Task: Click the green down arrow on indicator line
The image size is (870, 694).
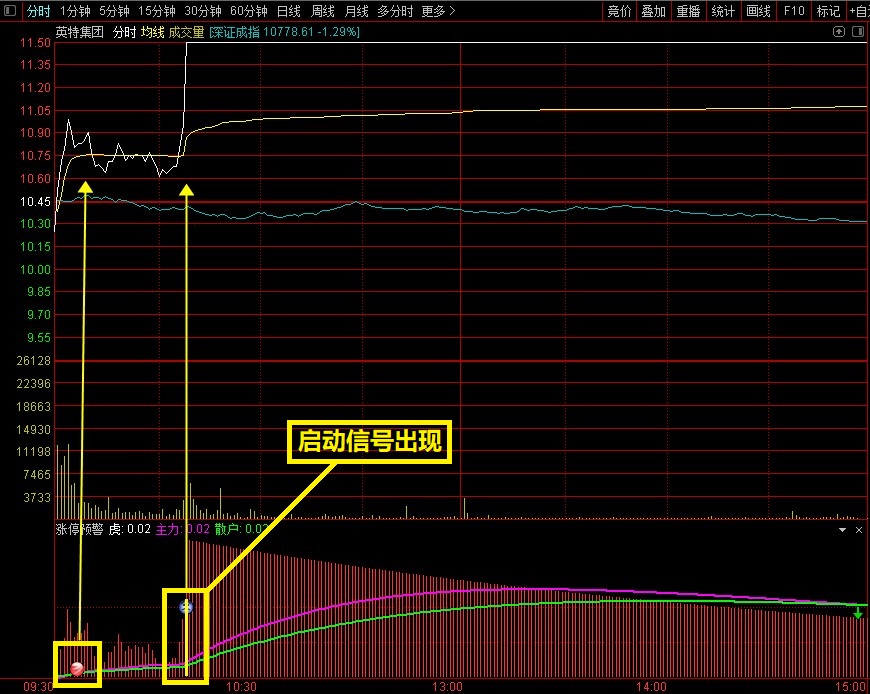Action: tap(858, 612)
